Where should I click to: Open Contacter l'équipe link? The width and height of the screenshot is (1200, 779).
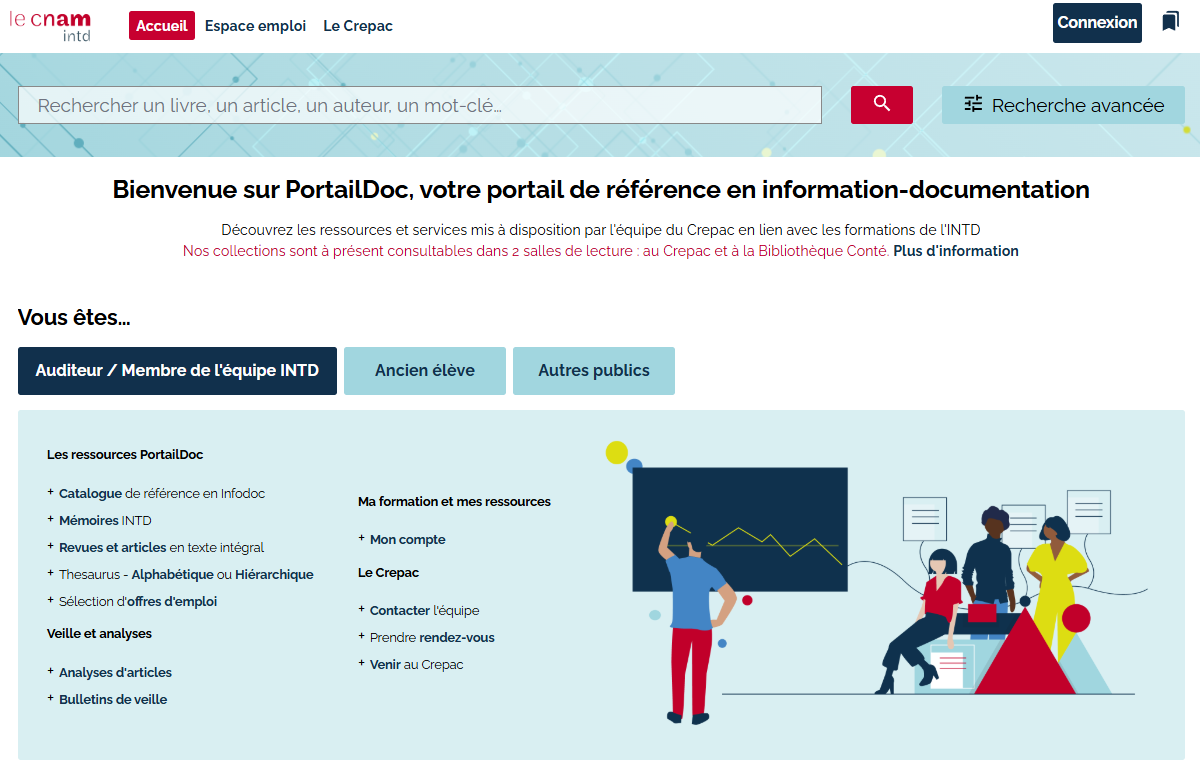(424, 610)
